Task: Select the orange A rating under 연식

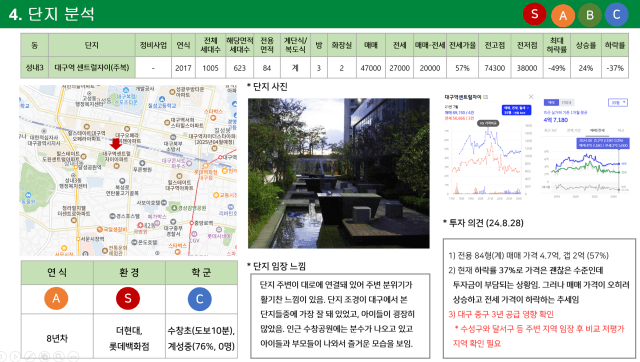Action: click(56, 298)
